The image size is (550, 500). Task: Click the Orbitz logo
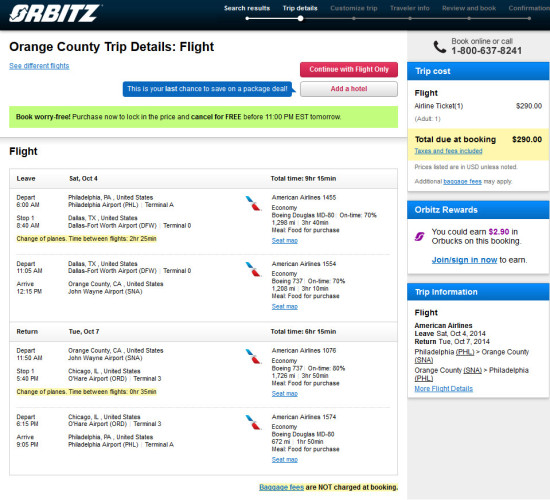55,13
